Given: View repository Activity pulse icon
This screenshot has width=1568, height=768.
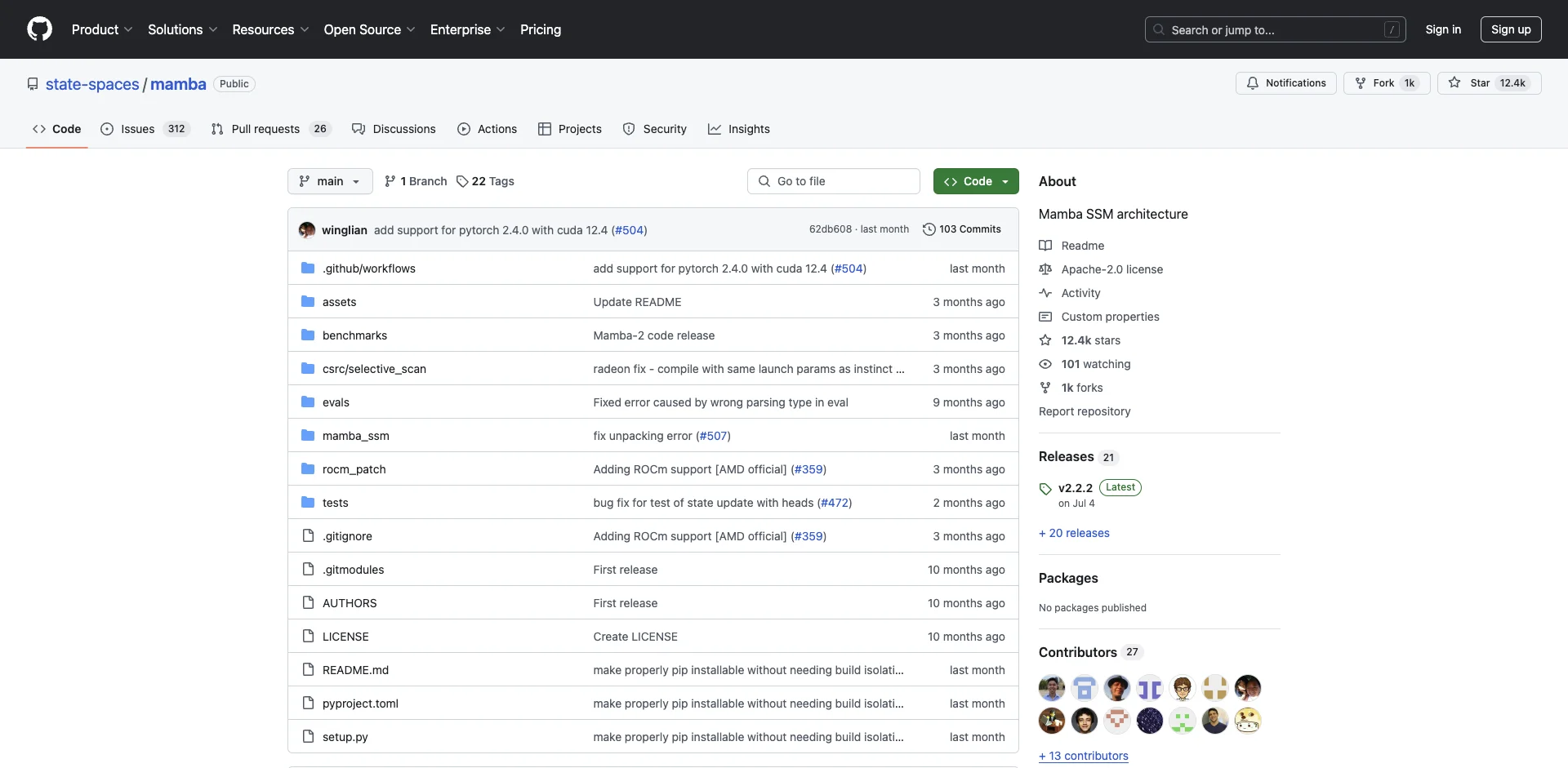Looking at the screenshot, I should (x=1045, y=293).
